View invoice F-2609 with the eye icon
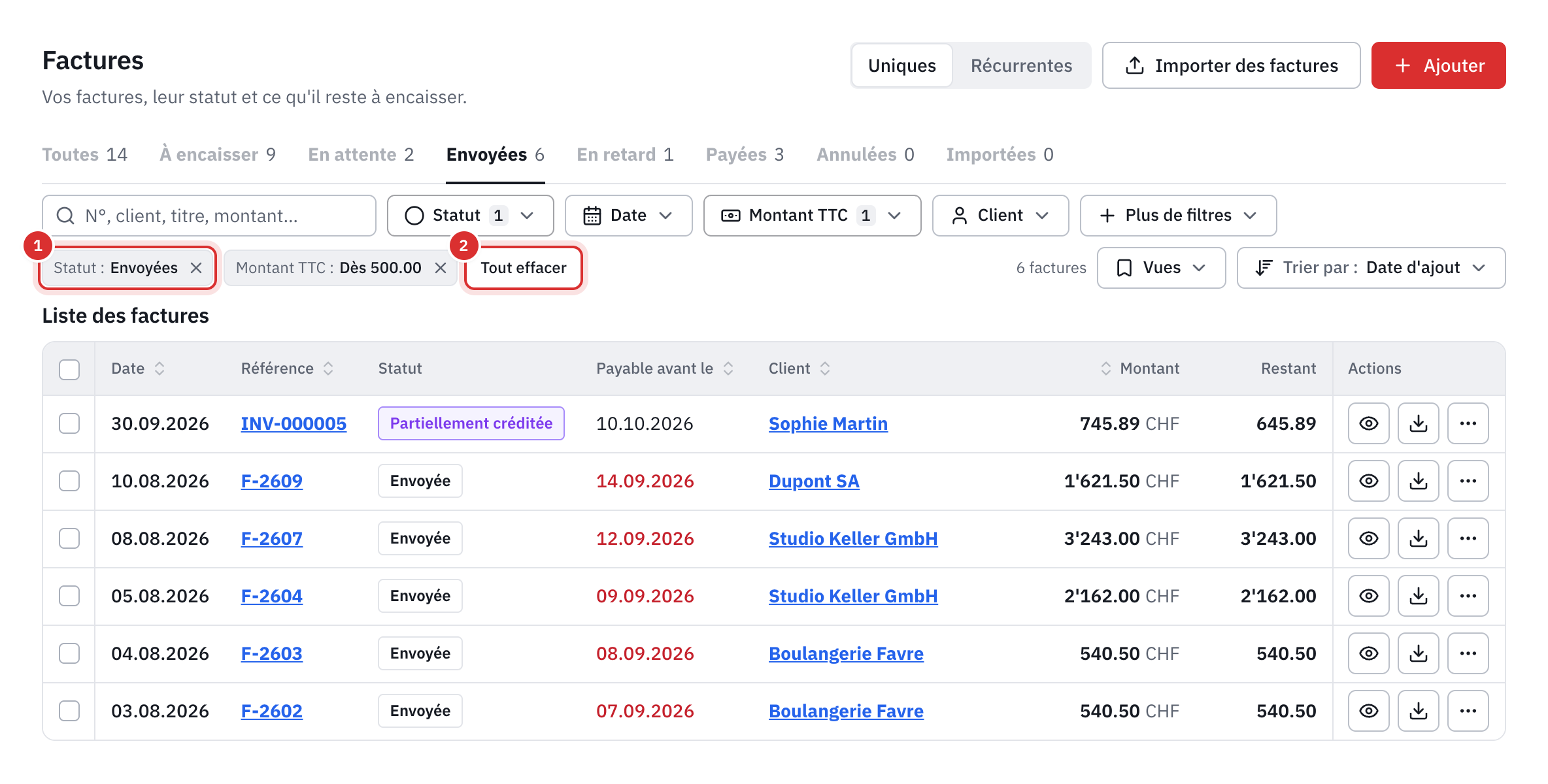 pyautogui.click(x=1368, y=481)
